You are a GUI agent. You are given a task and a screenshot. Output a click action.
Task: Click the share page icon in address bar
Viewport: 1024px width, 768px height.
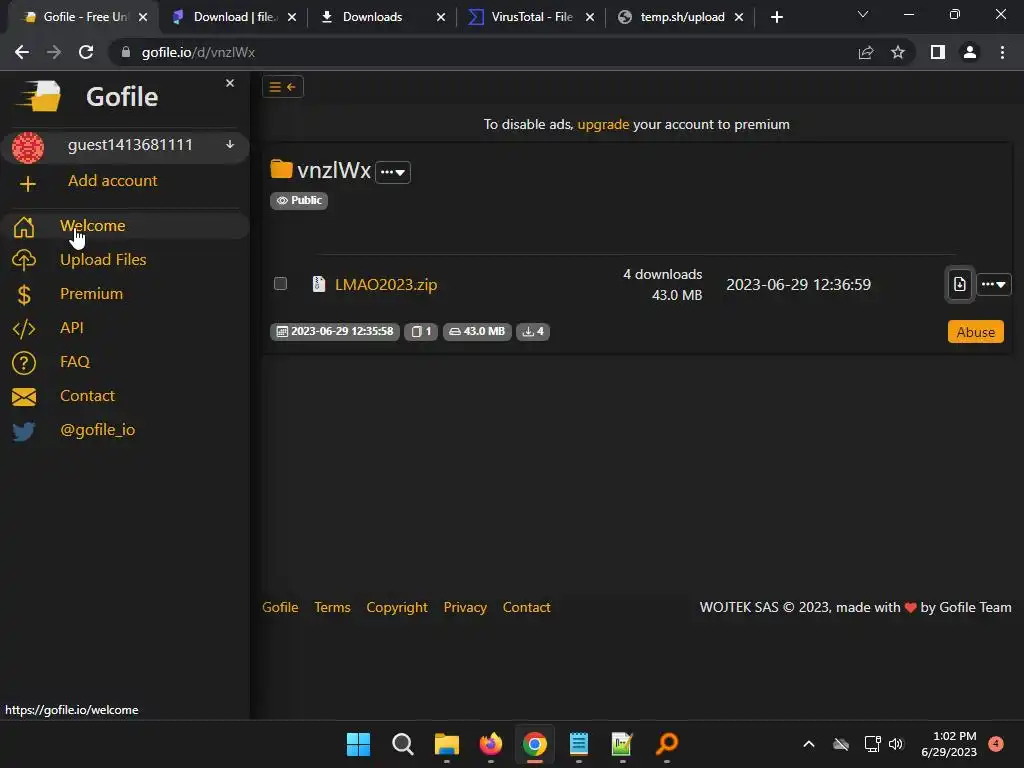(x=866, y=52)
